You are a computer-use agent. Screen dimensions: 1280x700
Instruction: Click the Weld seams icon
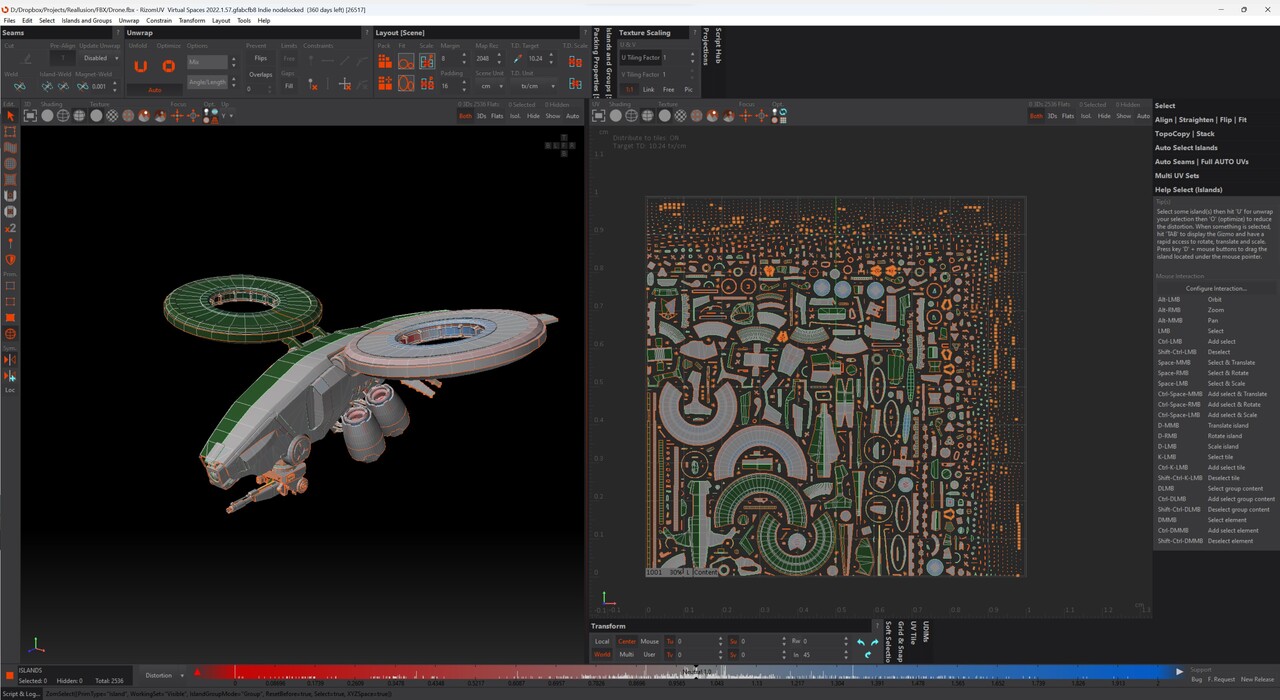point(20,86)
